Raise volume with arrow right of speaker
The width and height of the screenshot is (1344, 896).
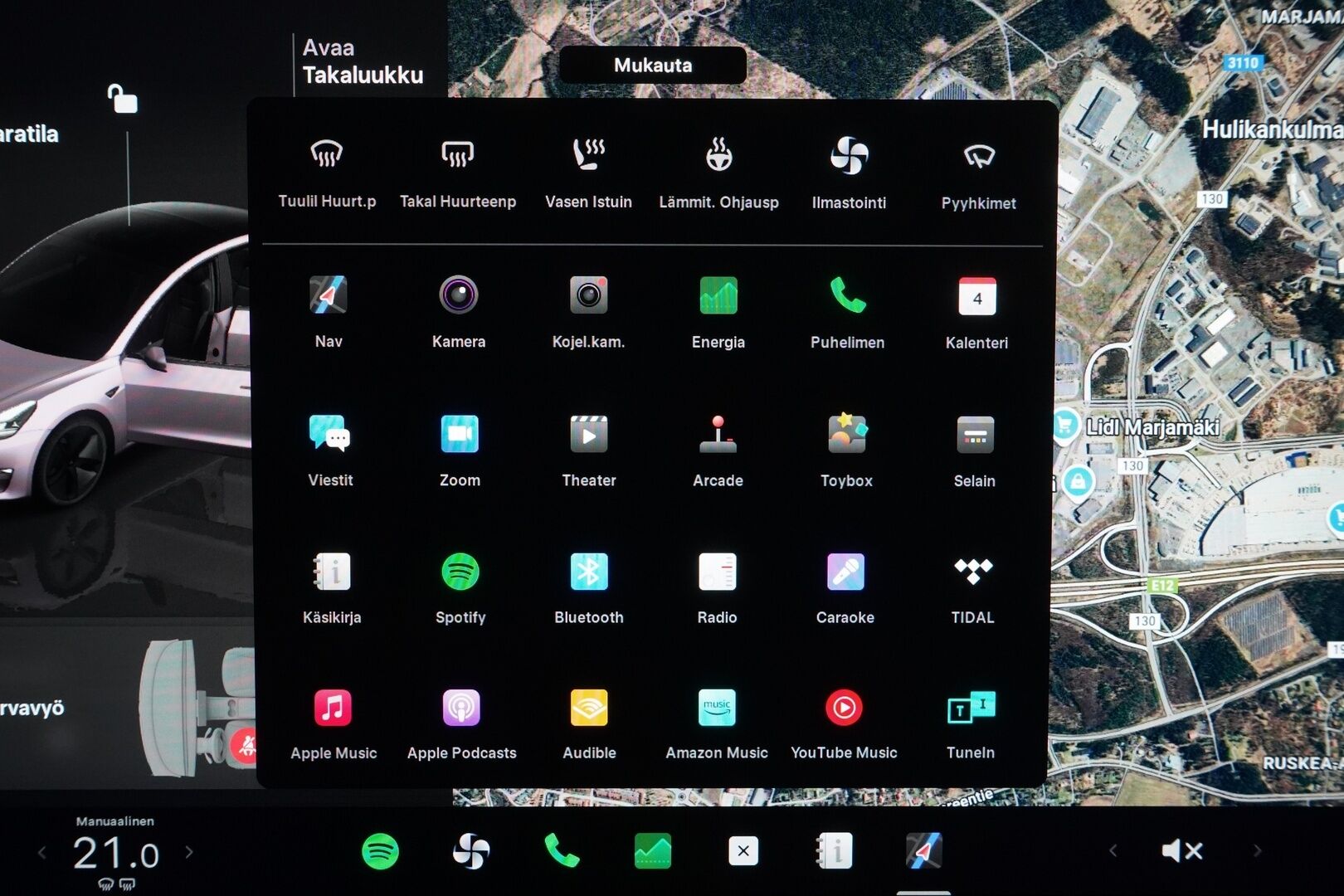1257,850
